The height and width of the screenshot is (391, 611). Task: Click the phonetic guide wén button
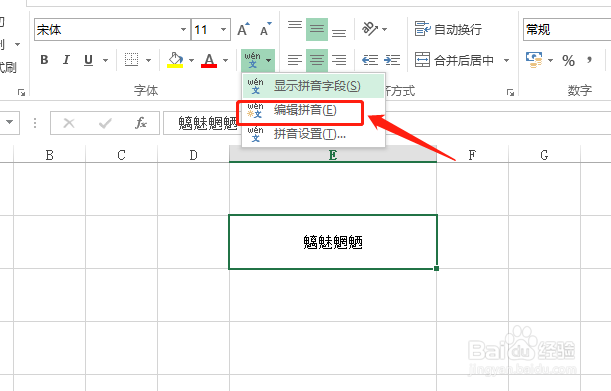(x=252, y=60)
